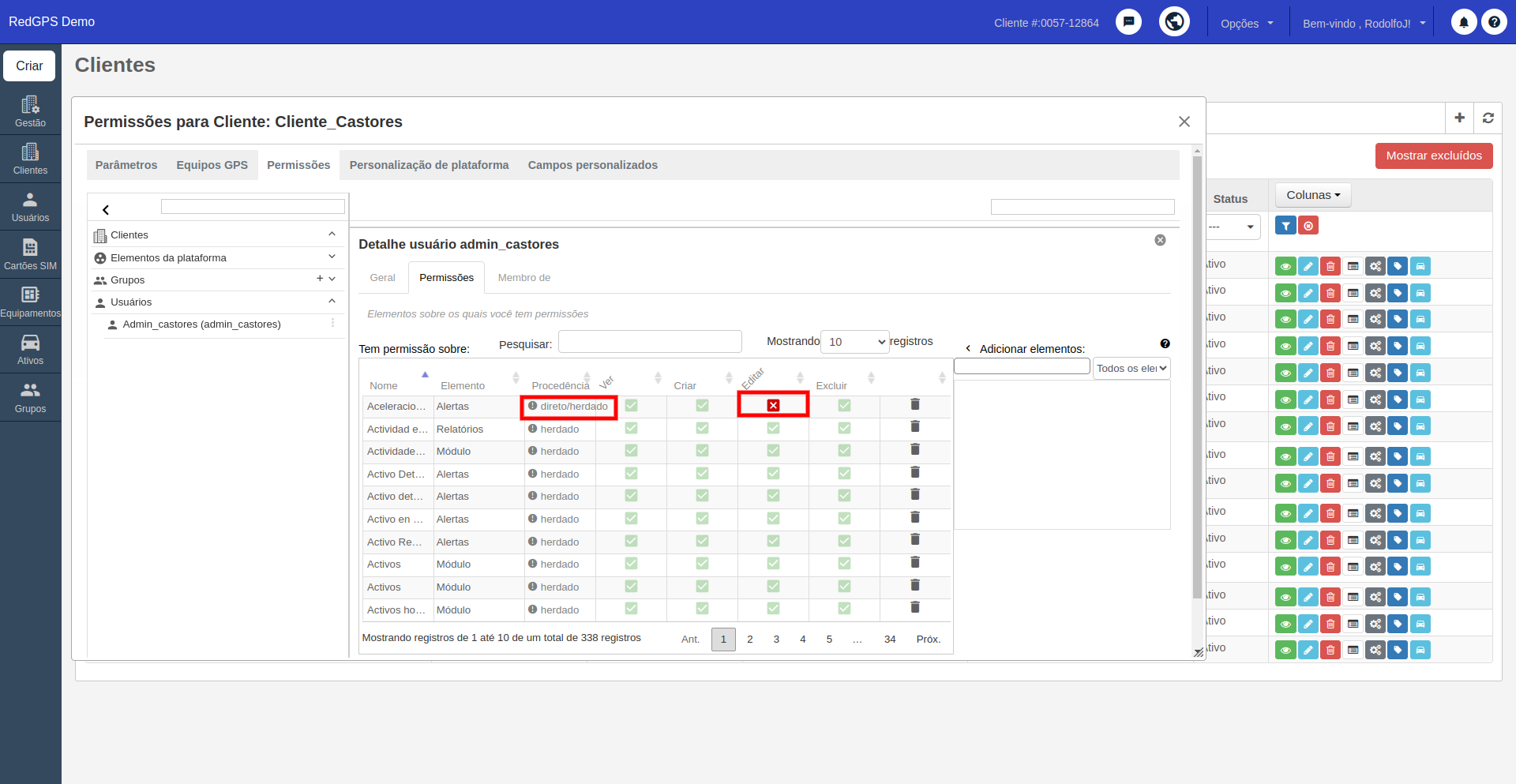Expand Elementos da plataforma tree node

(x=332, y=257)
